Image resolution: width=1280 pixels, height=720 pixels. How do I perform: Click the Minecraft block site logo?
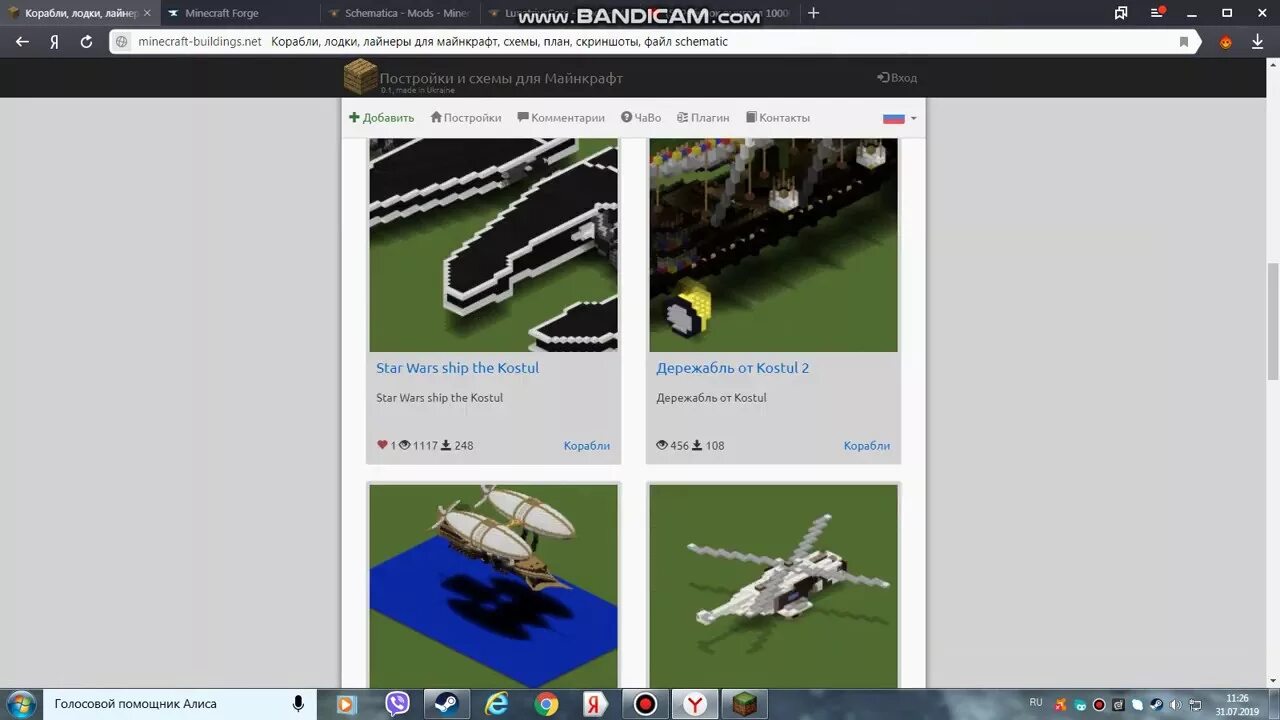(360, 77)
